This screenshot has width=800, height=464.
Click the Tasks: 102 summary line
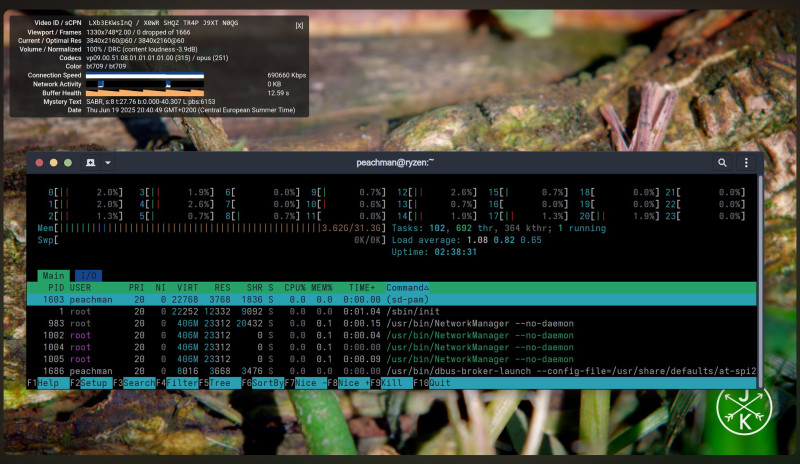click(x=498, y=228)
